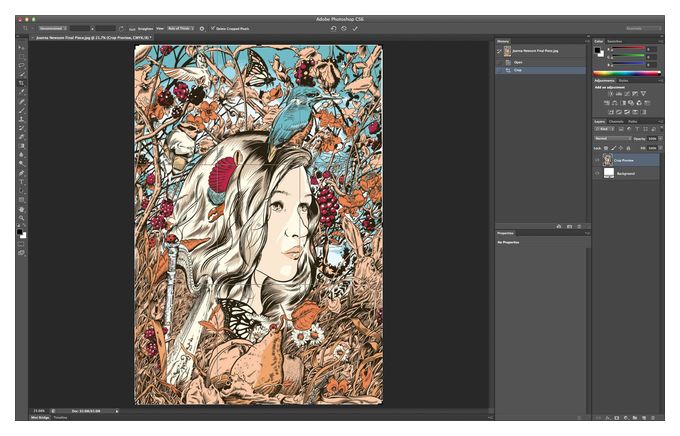Add an Exposure adjustment

635,94
